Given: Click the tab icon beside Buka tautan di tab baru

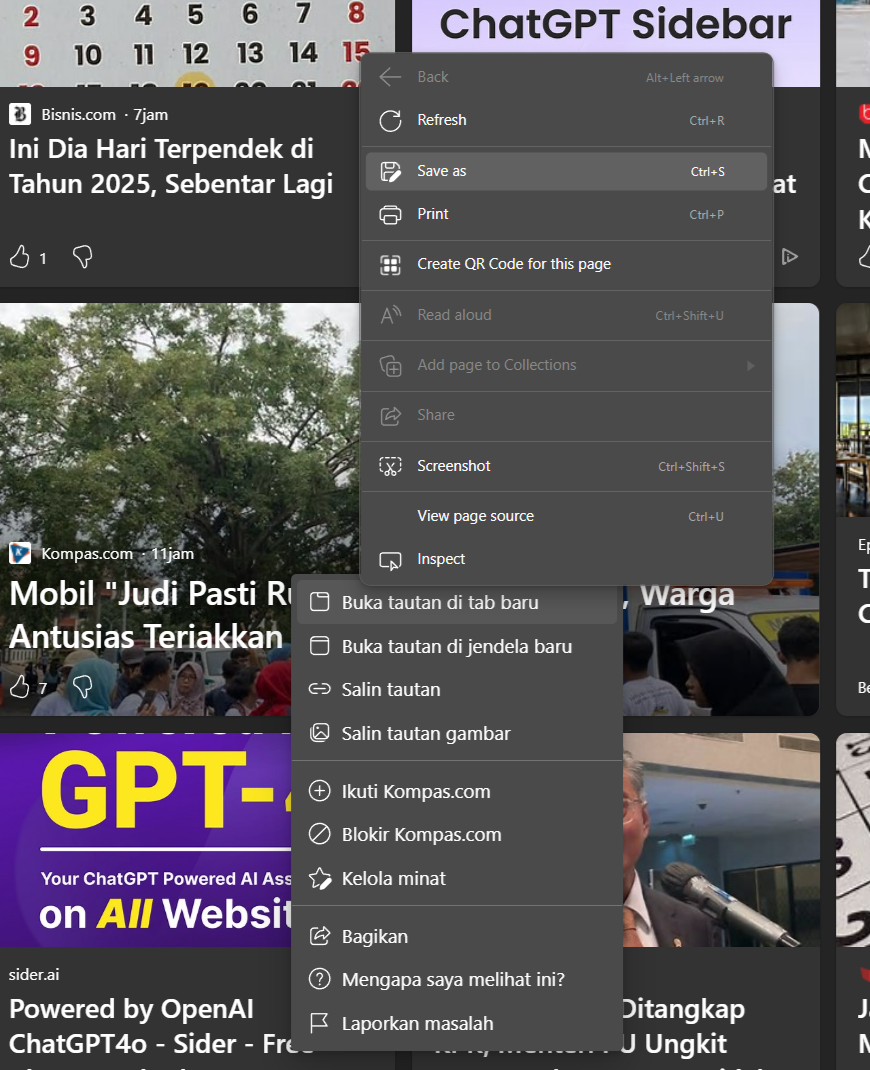Looking at the screenshot, I should [319, 602].
